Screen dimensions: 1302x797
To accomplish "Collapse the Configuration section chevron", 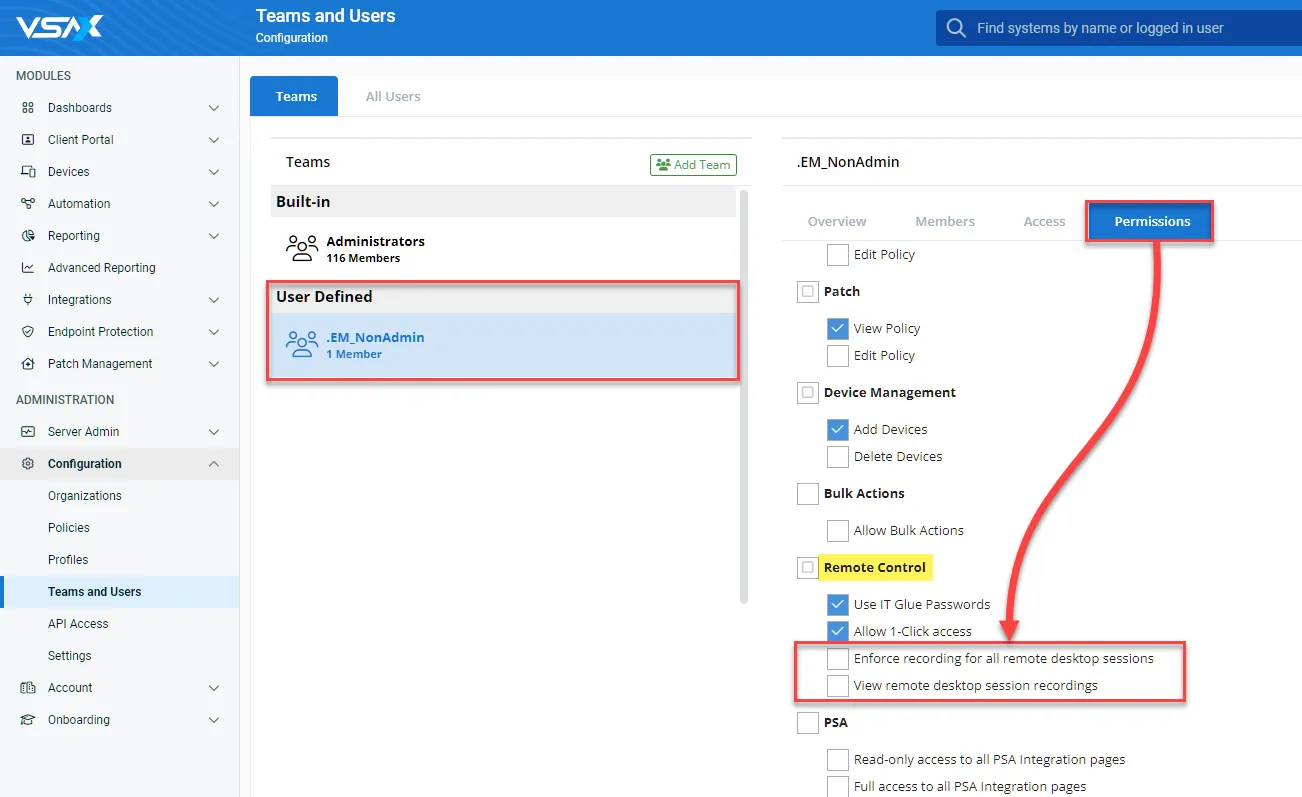I will point(213,464).
